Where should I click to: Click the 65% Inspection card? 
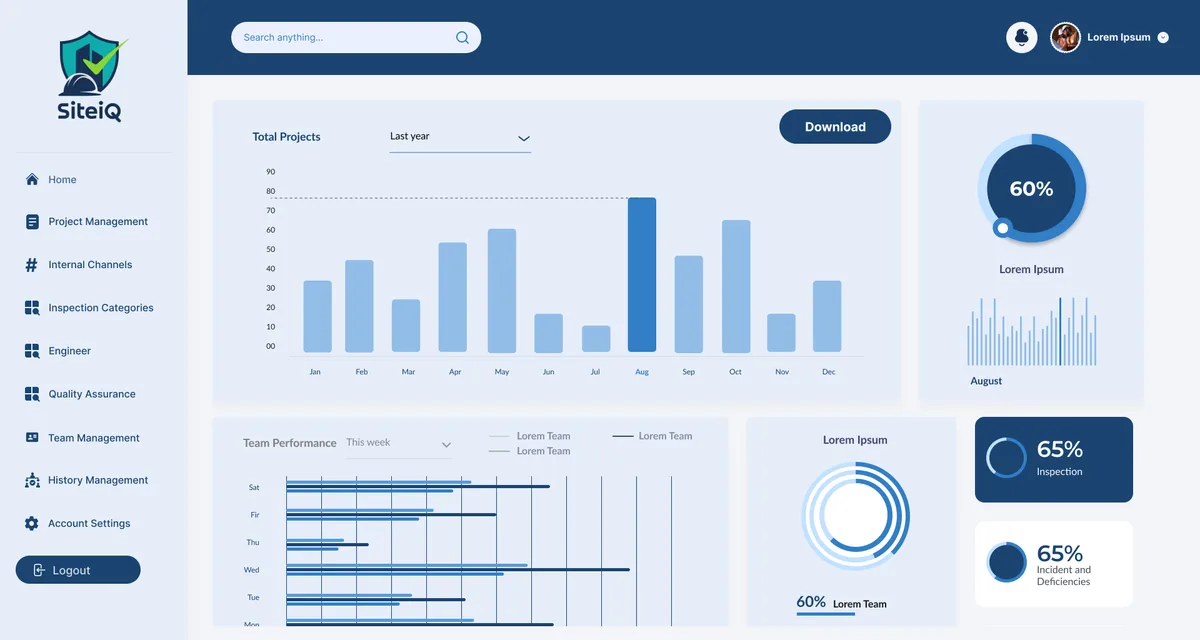(1054, 460)
